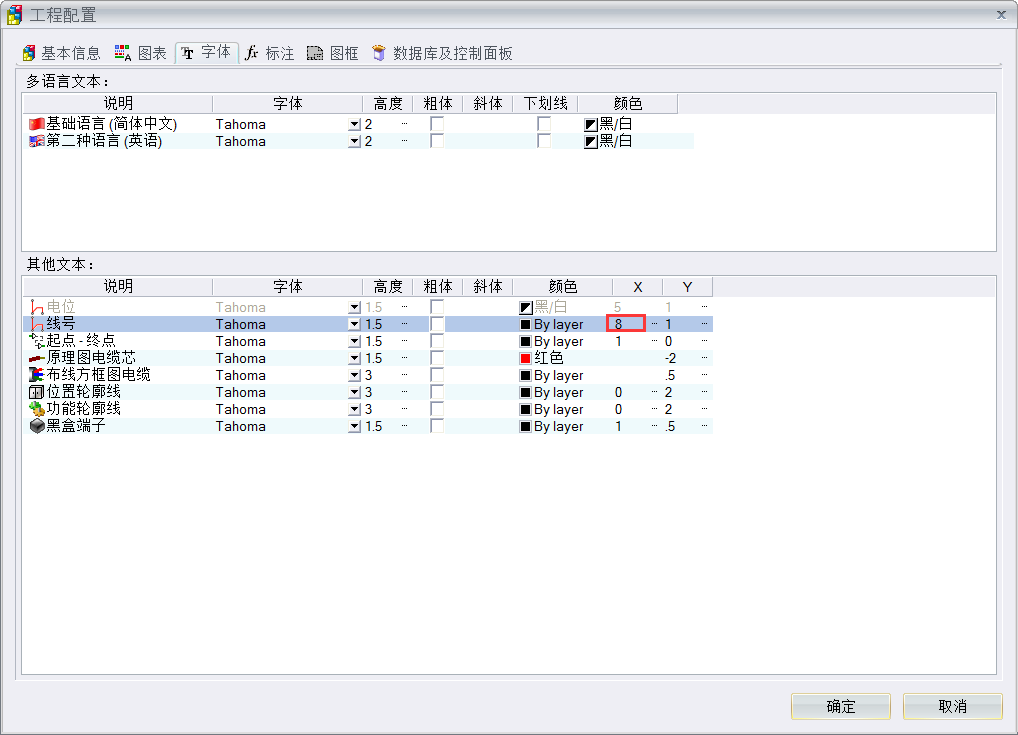Toggle bold for 第二种语言 (英语)
Screen dimensions: 1018x735
coord(437,141)
